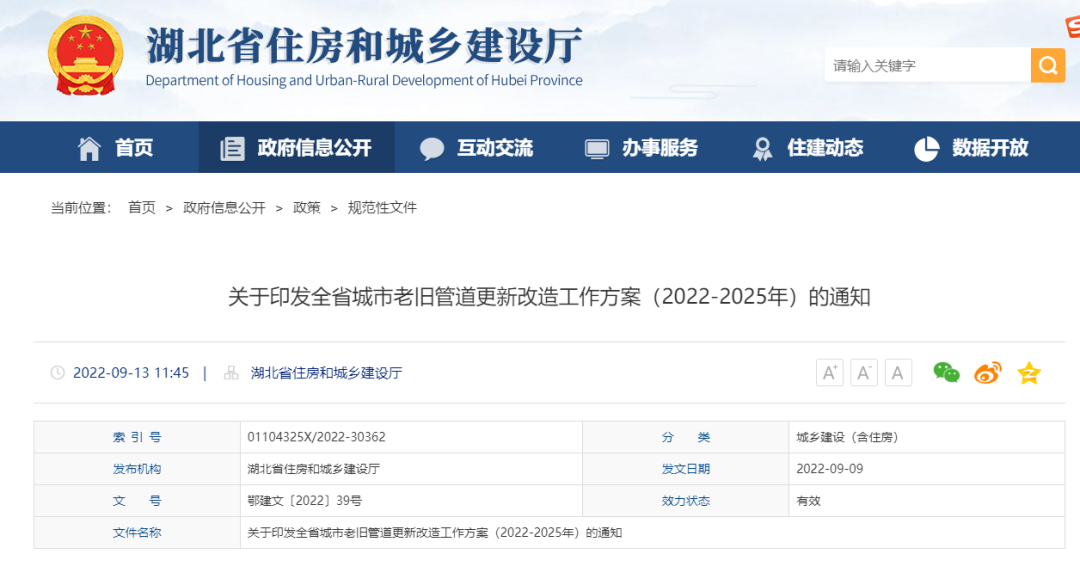Click 政策 breadcrumb link

pos(307,208)
